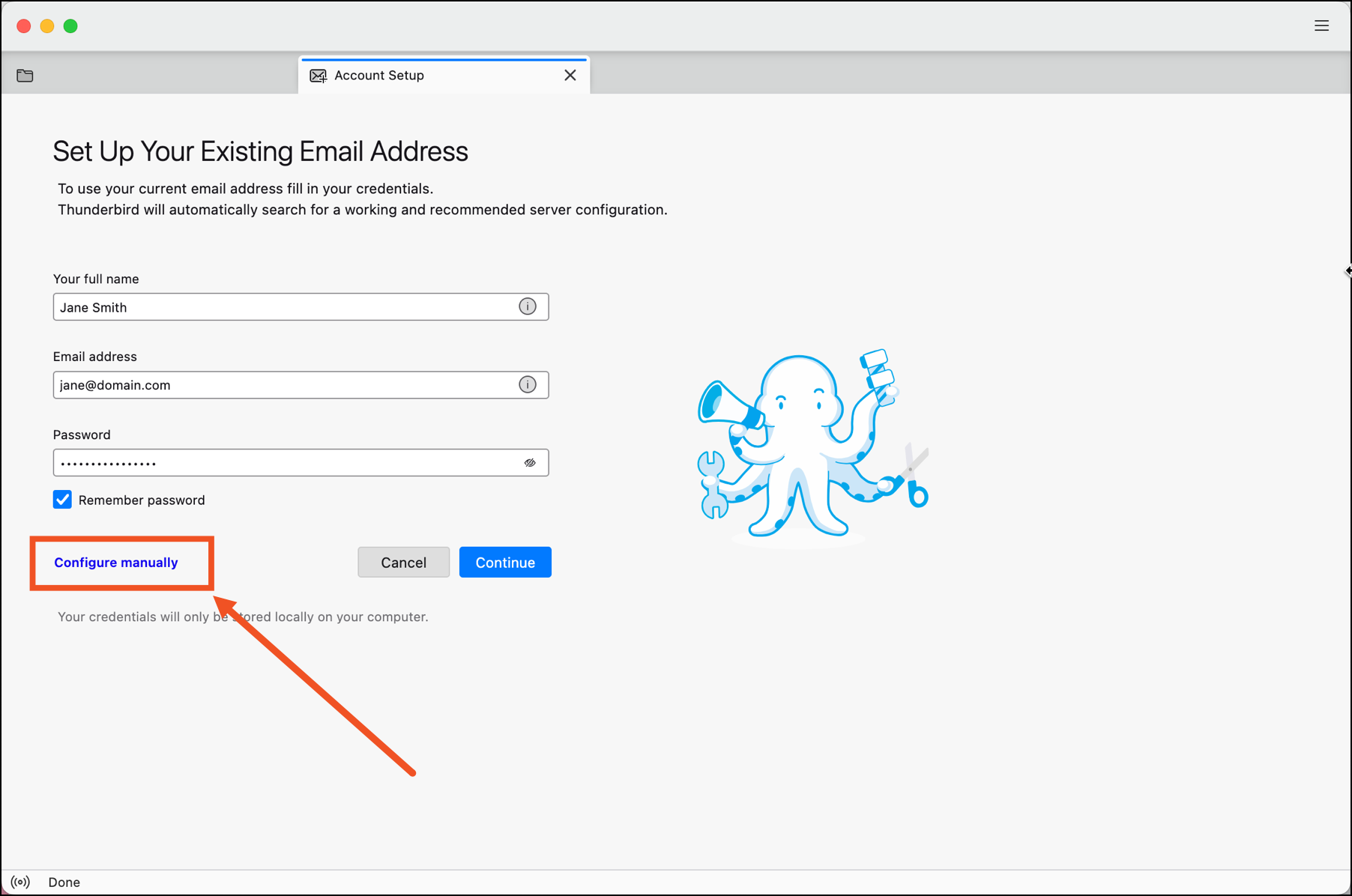Open the hamburger application menu
Screen dimensions: 1352x896
tap(1321, 26)
